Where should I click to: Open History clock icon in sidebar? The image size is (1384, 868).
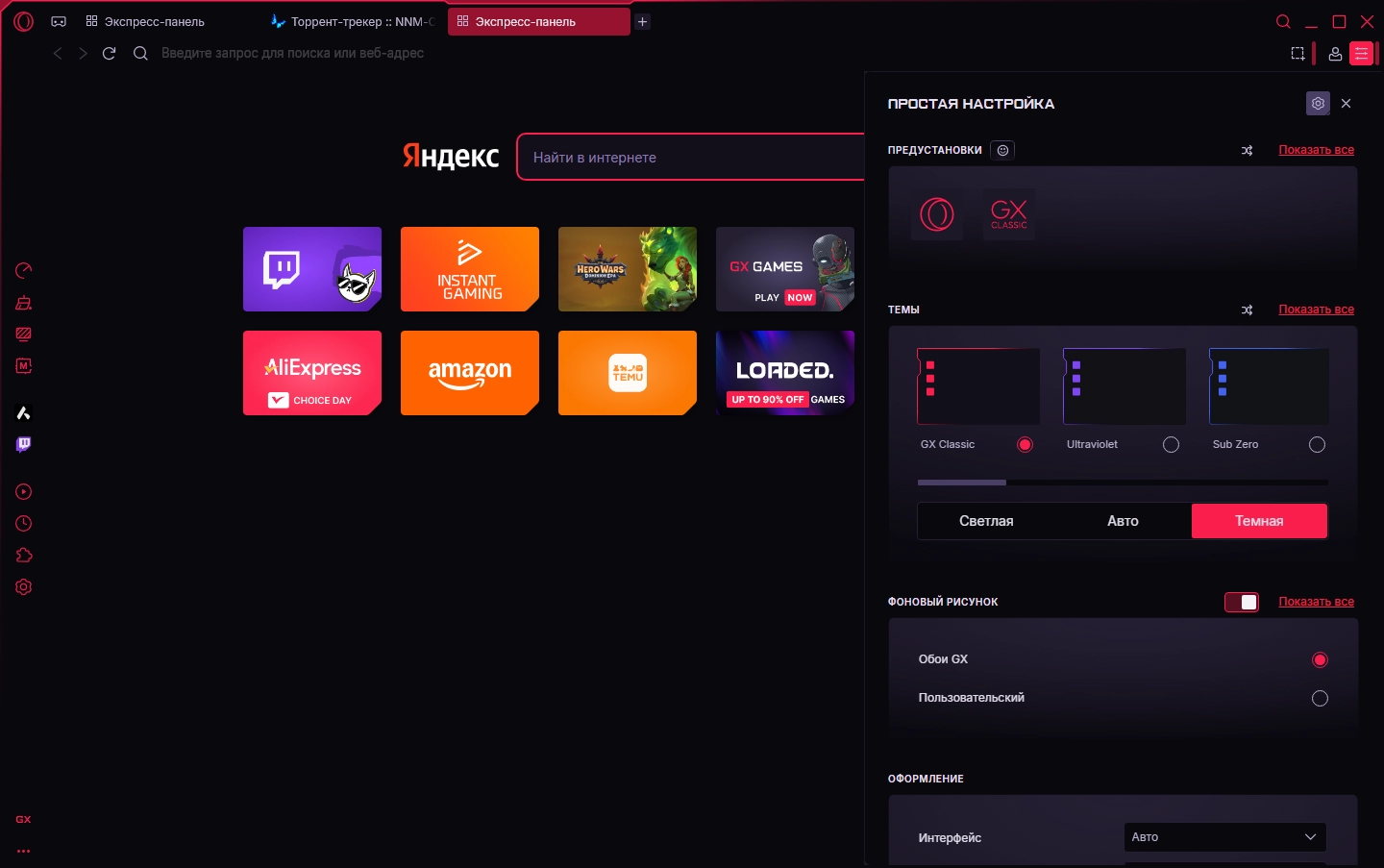24,524
